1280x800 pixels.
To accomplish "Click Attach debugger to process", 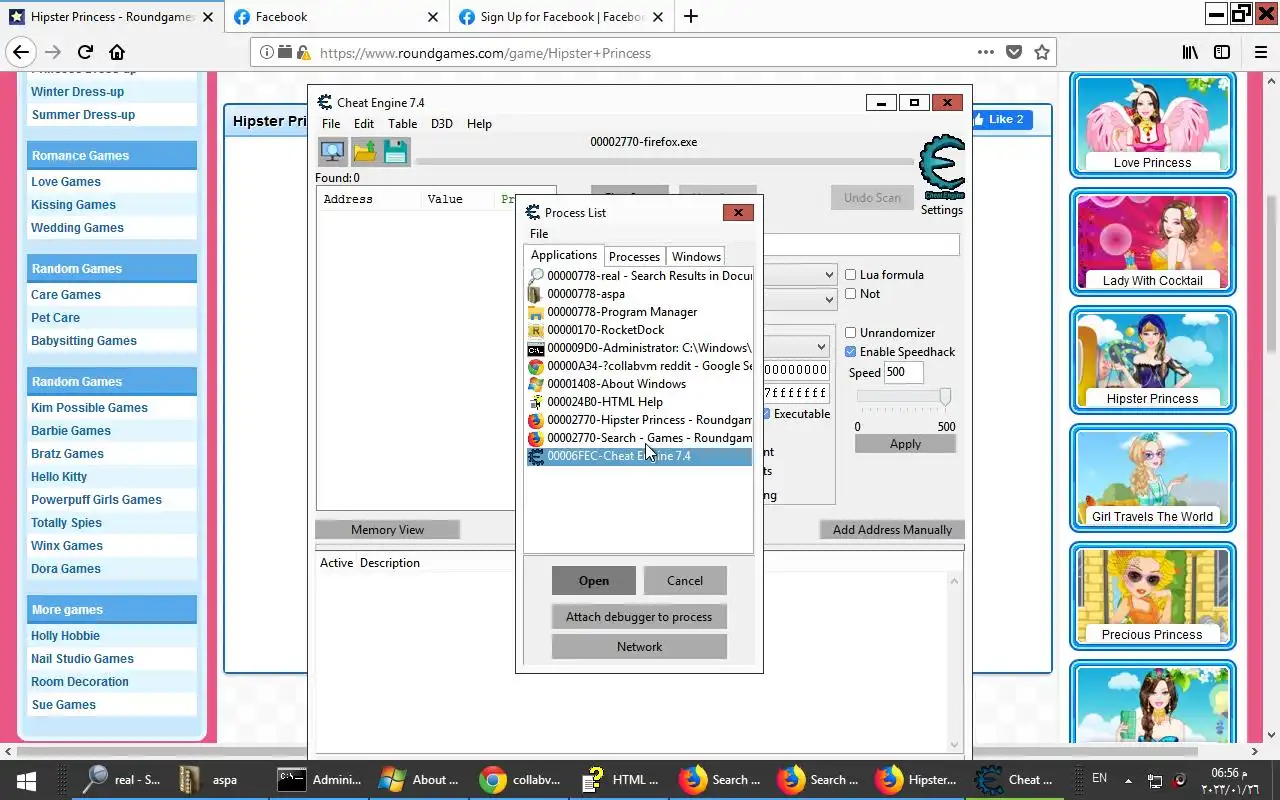I will tap(639, 617).
